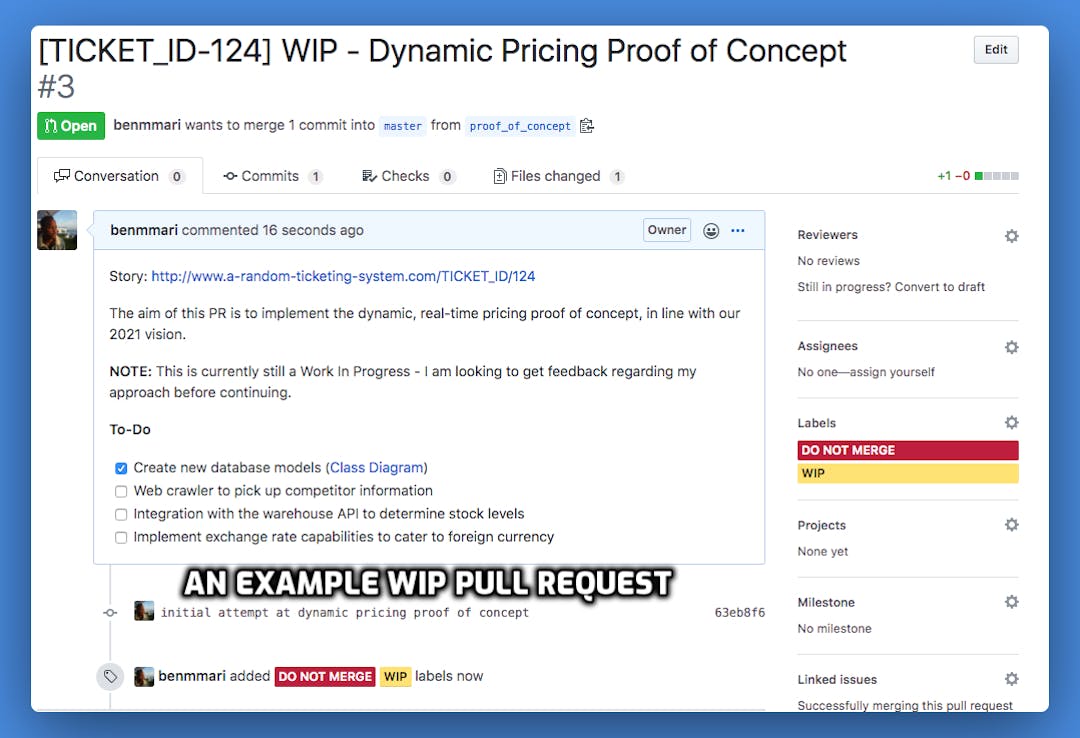Viewport: 1080px width, 738px height.
Task: Open the Linked issues settings gear
Action: click(1011, 679)
